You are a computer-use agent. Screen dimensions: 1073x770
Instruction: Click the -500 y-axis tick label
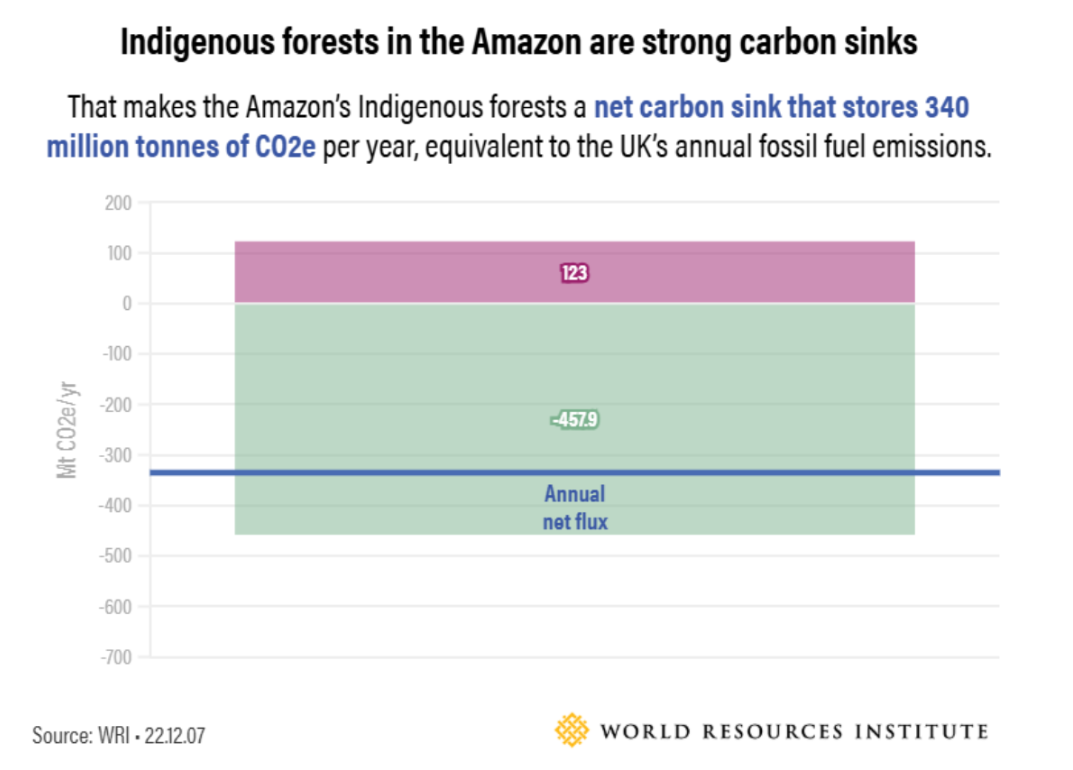click(116, 556)
